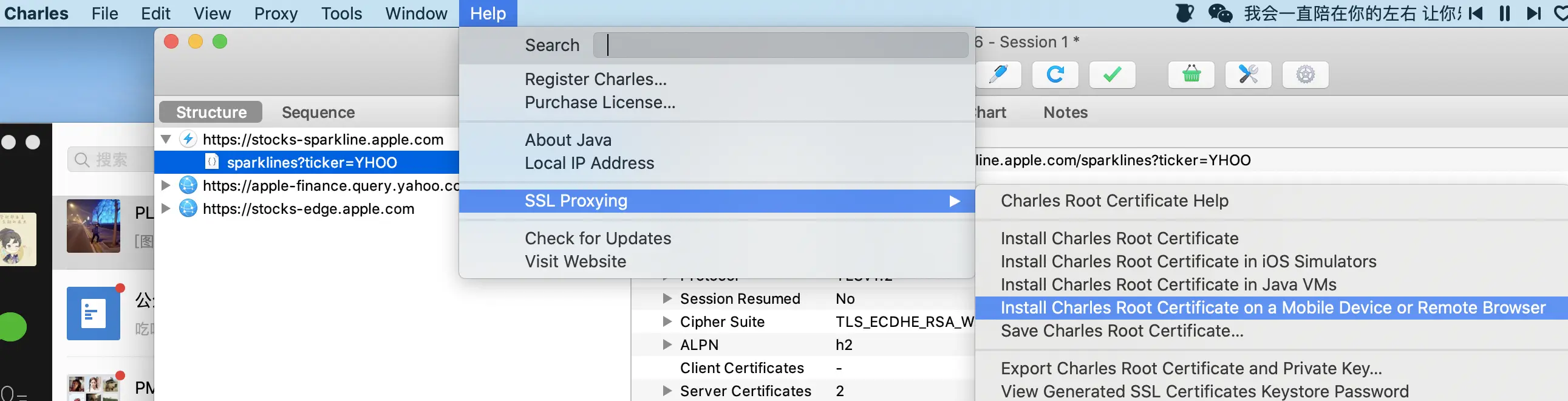Screen dimensions: 1568x401
Task: Open blue document chat avatar in WeChat
Action: pos(93,314)
